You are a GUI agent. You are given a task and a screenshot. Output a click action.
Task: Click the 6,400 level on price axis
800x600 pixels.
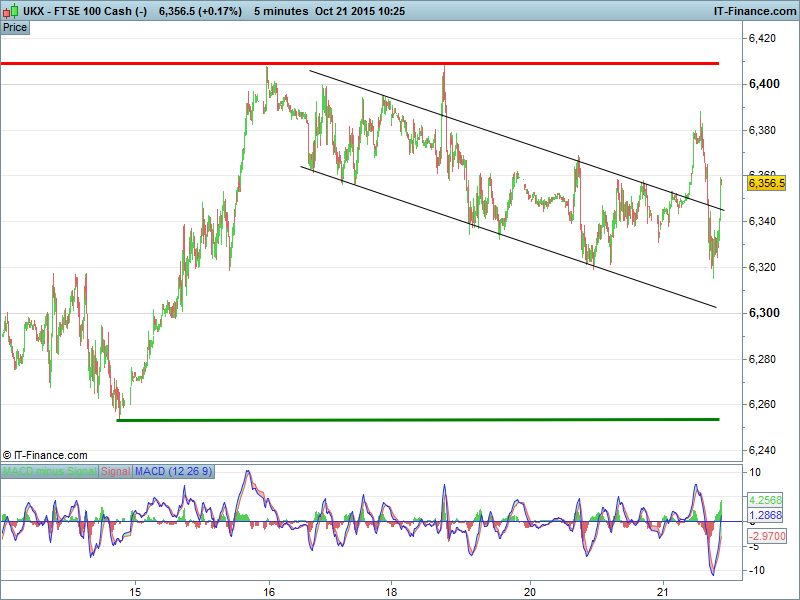click(x=765, y=84)
